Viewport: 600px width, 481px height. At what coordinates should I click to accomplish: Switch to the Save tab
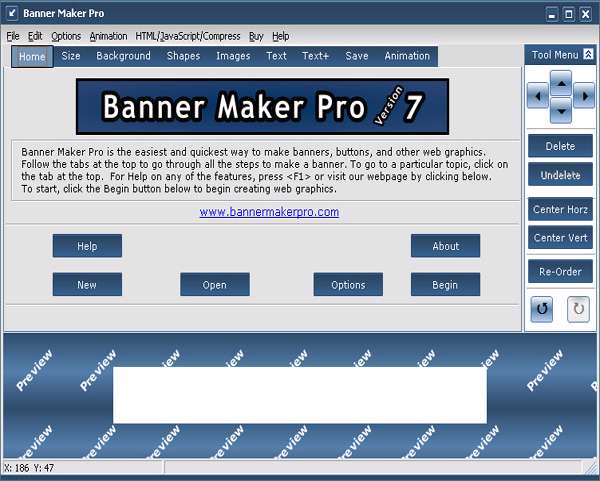click(357, 56)
